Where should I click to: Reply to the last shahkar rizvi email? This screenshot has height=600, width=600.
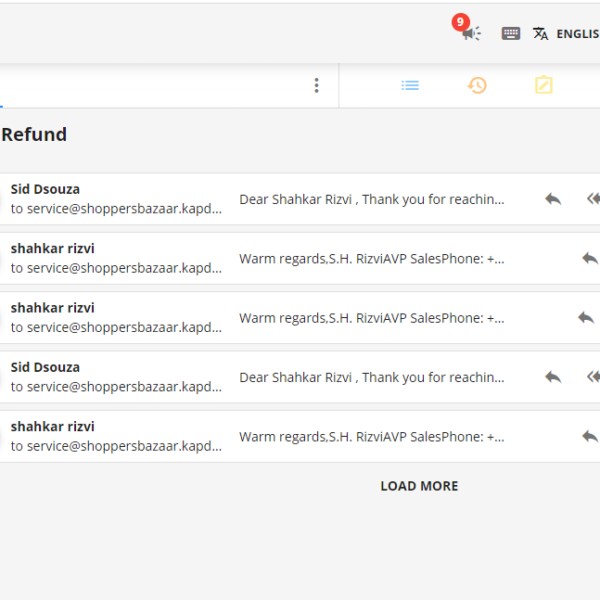(x=590, y=436)
